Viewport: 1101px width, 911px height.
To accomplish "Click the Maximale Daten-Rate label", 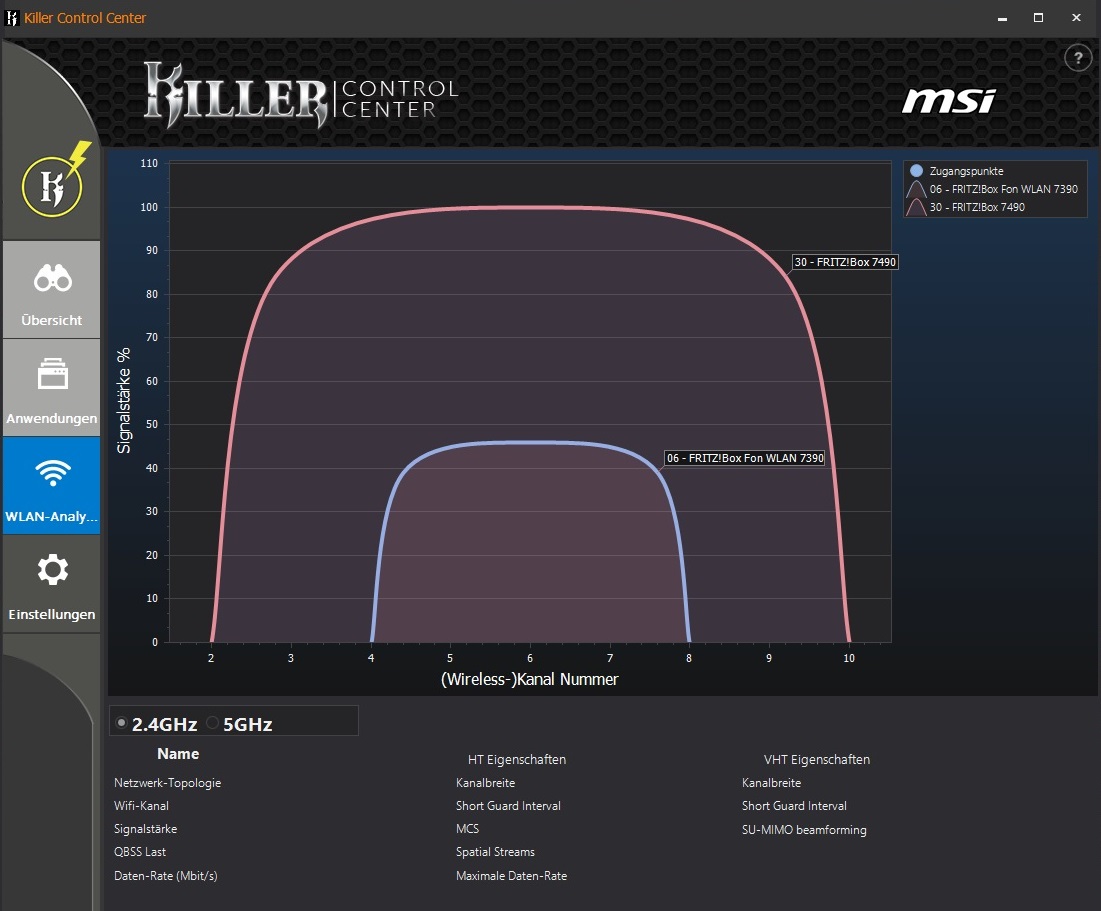I will [x=511, y=876].
